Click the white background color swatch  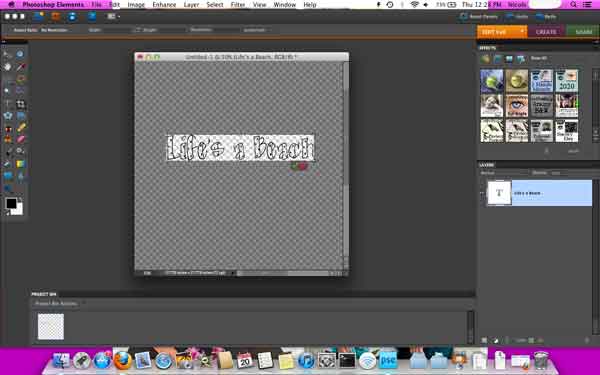click(18, 210)
